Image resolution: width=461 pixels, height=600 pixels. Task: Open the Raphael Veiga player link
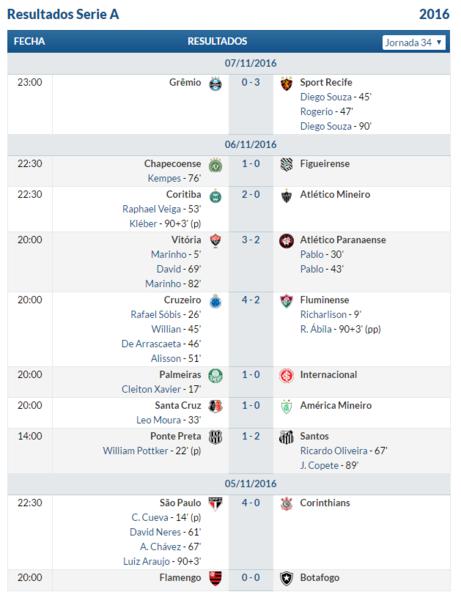pos(151,209)
